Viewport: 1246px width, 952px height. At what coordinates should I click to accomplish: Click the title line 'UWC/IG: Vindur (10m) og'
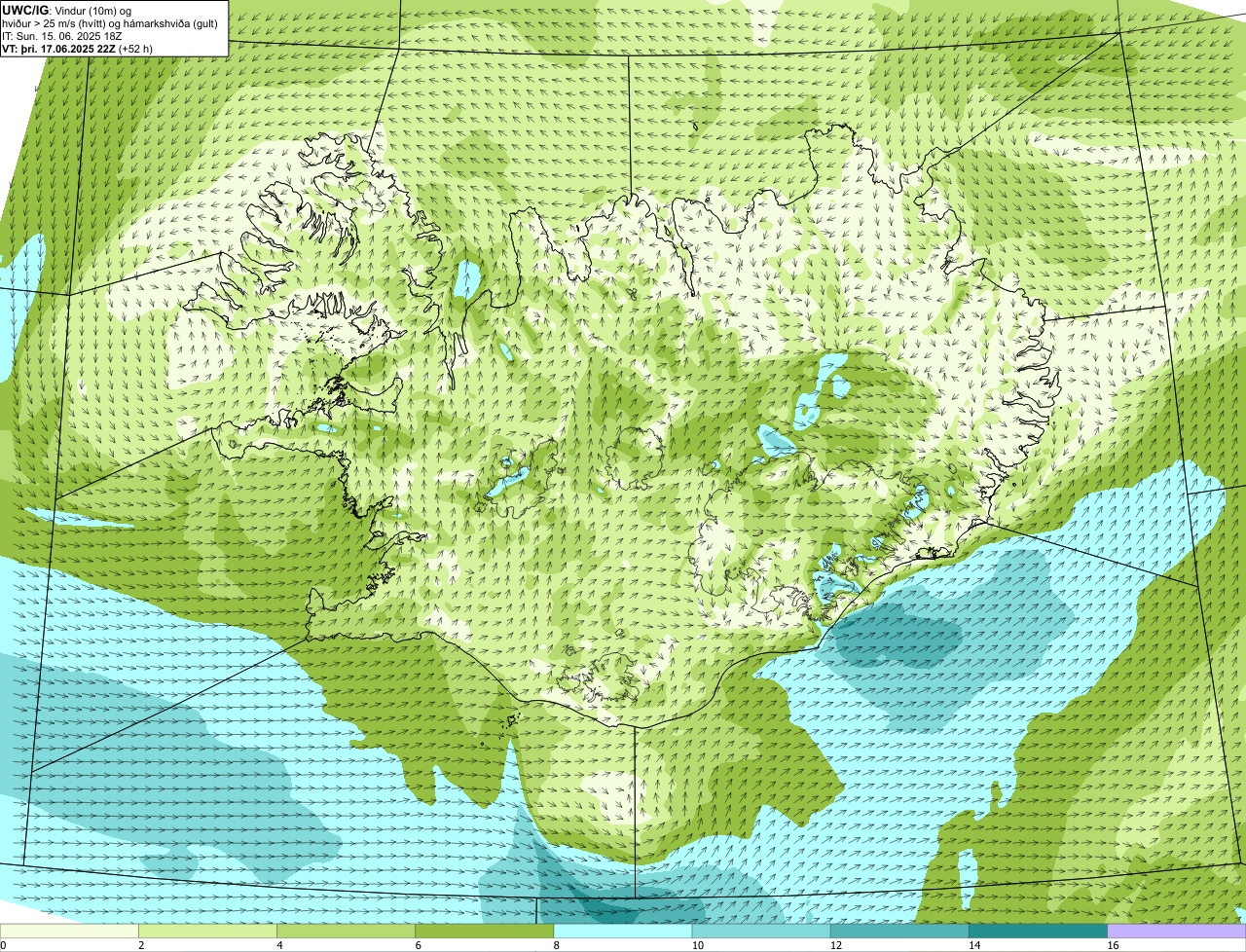(67, 10)
